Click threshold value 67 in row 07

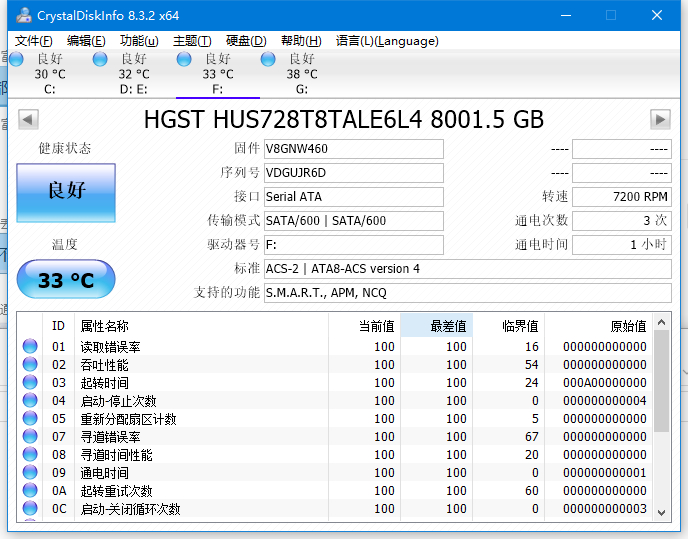click(x=531, y=437)
